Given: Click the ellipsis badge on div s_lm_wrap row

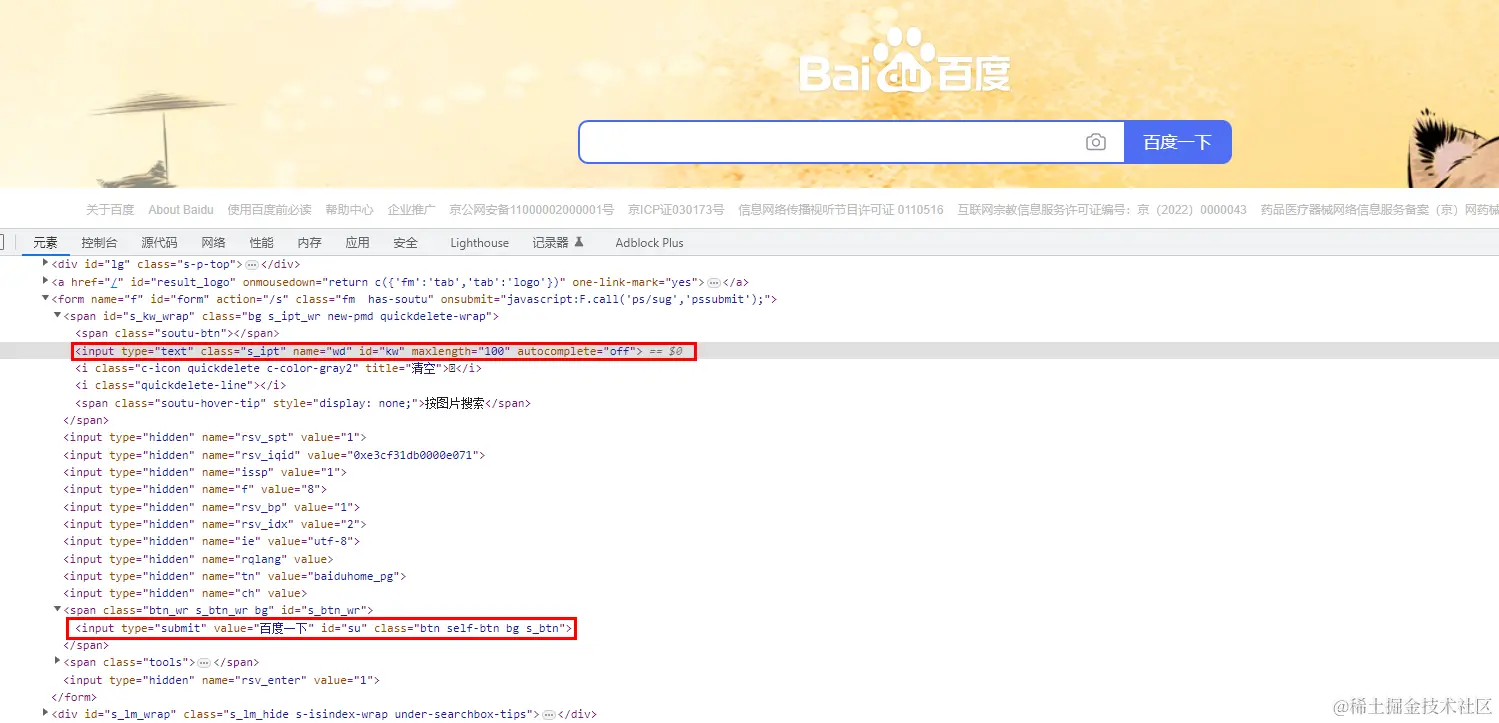Looking at the screenshot, I should [548, 715].
